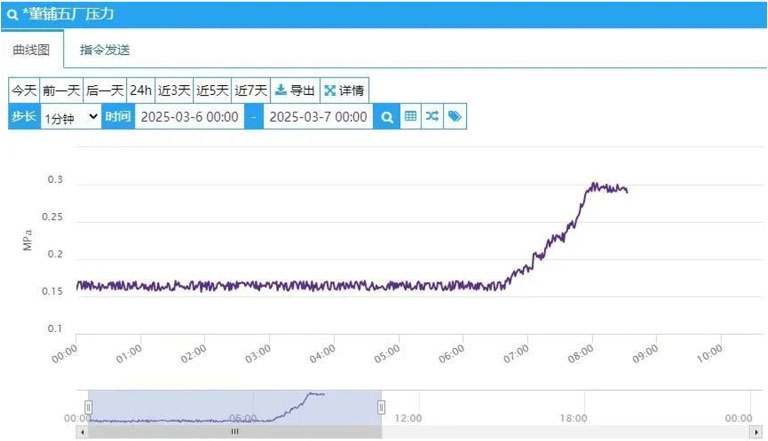Click the left arrow of horizontal scrollbar
Screen dimensions: 768x441
[x=82, y=432]
